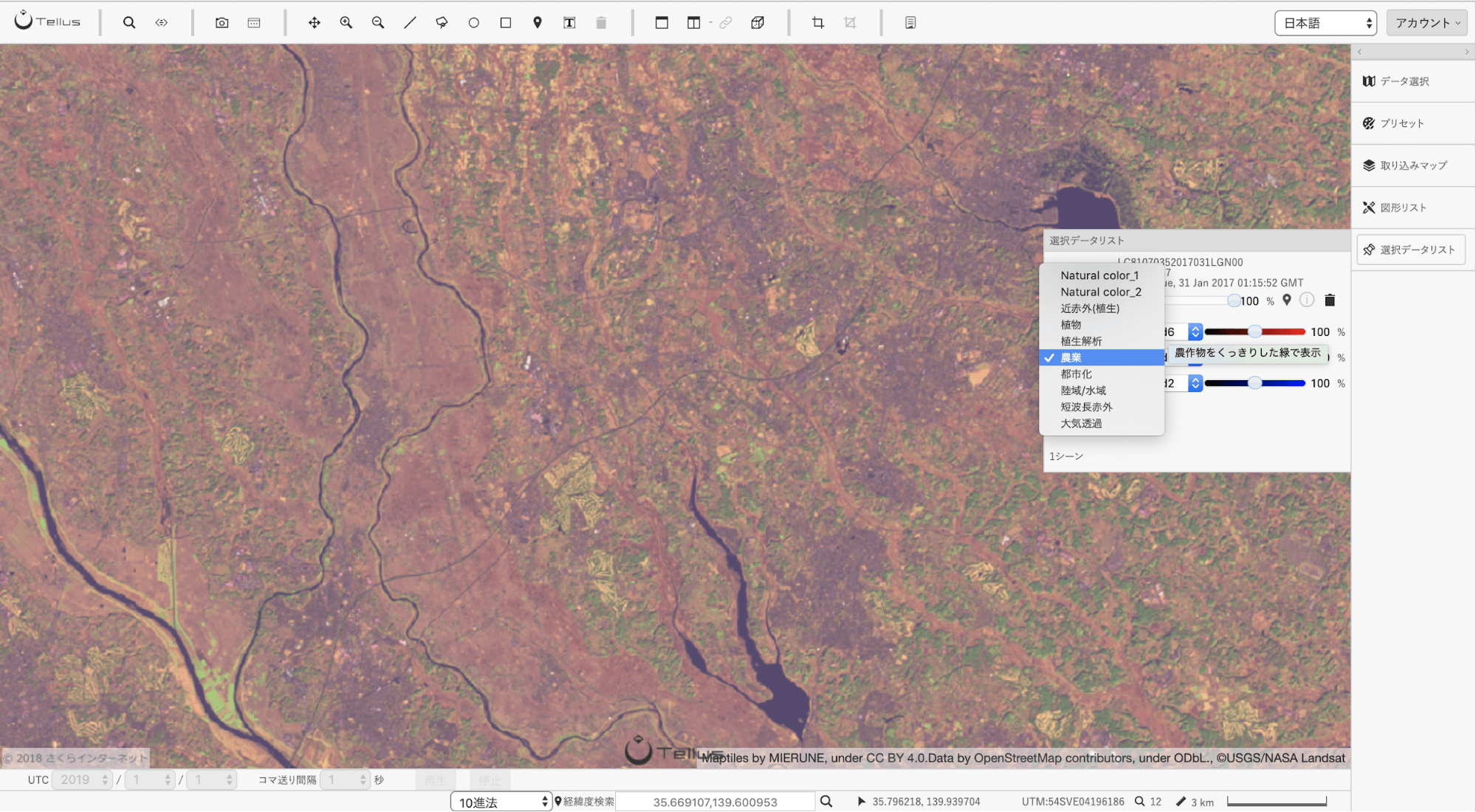Screen dimensions: 1476x812
Task: Select the circle drawing tool
Action: click(474, 23)
